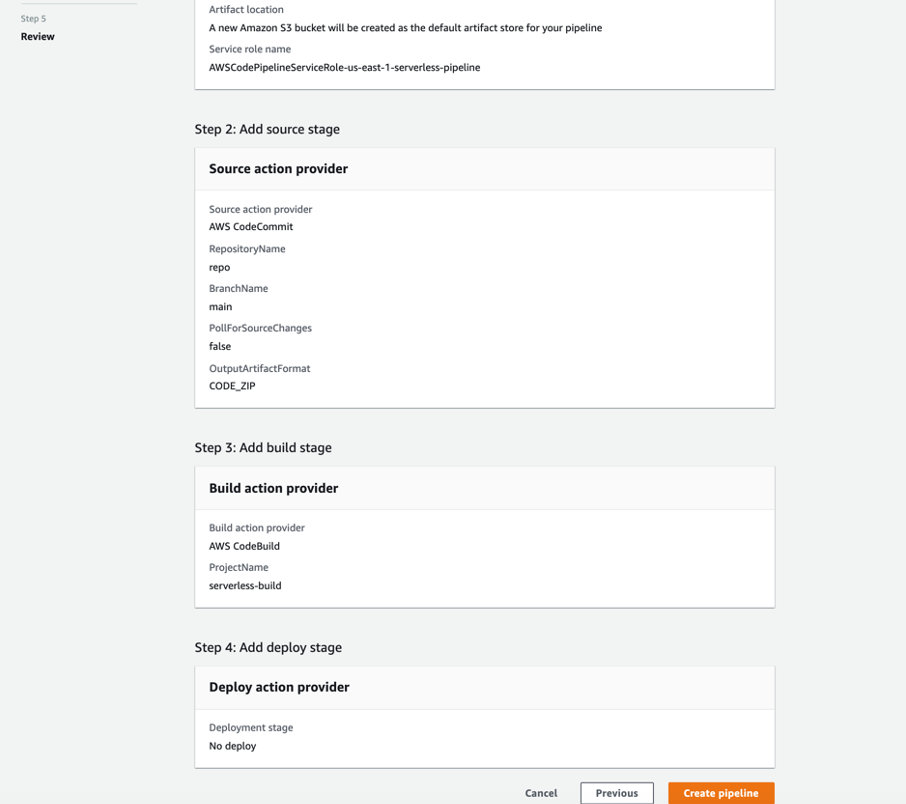Click the CODE_ZIP output artifact format value
Image resolution: width=906 pixels, height=804 pixels.
click(x=232, y=386)
